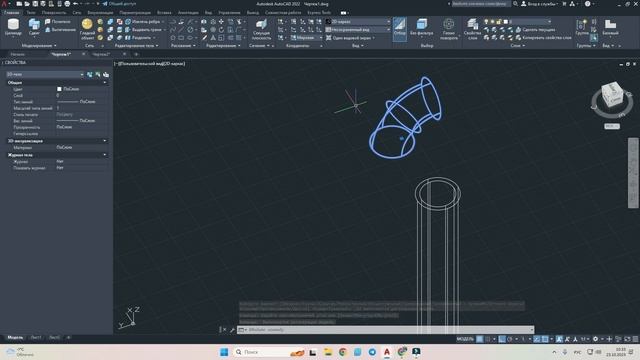The image size is (640, 360).
Task: Click the Undo arrow in quick access toolbar
Action: [76, 4]
